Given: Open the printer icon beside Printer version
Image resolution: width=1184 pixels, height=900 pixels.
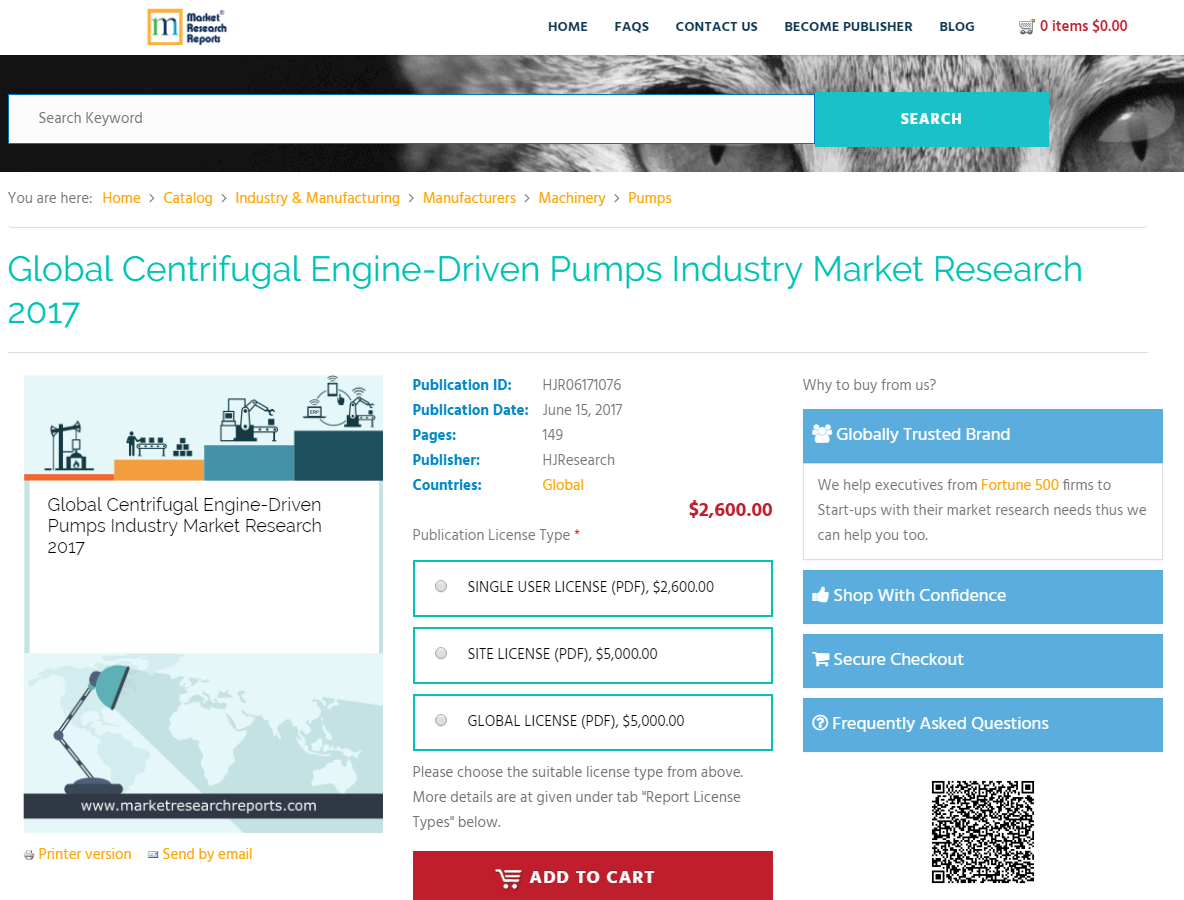Looking at the screenshot, I should [x=29, y=855].
